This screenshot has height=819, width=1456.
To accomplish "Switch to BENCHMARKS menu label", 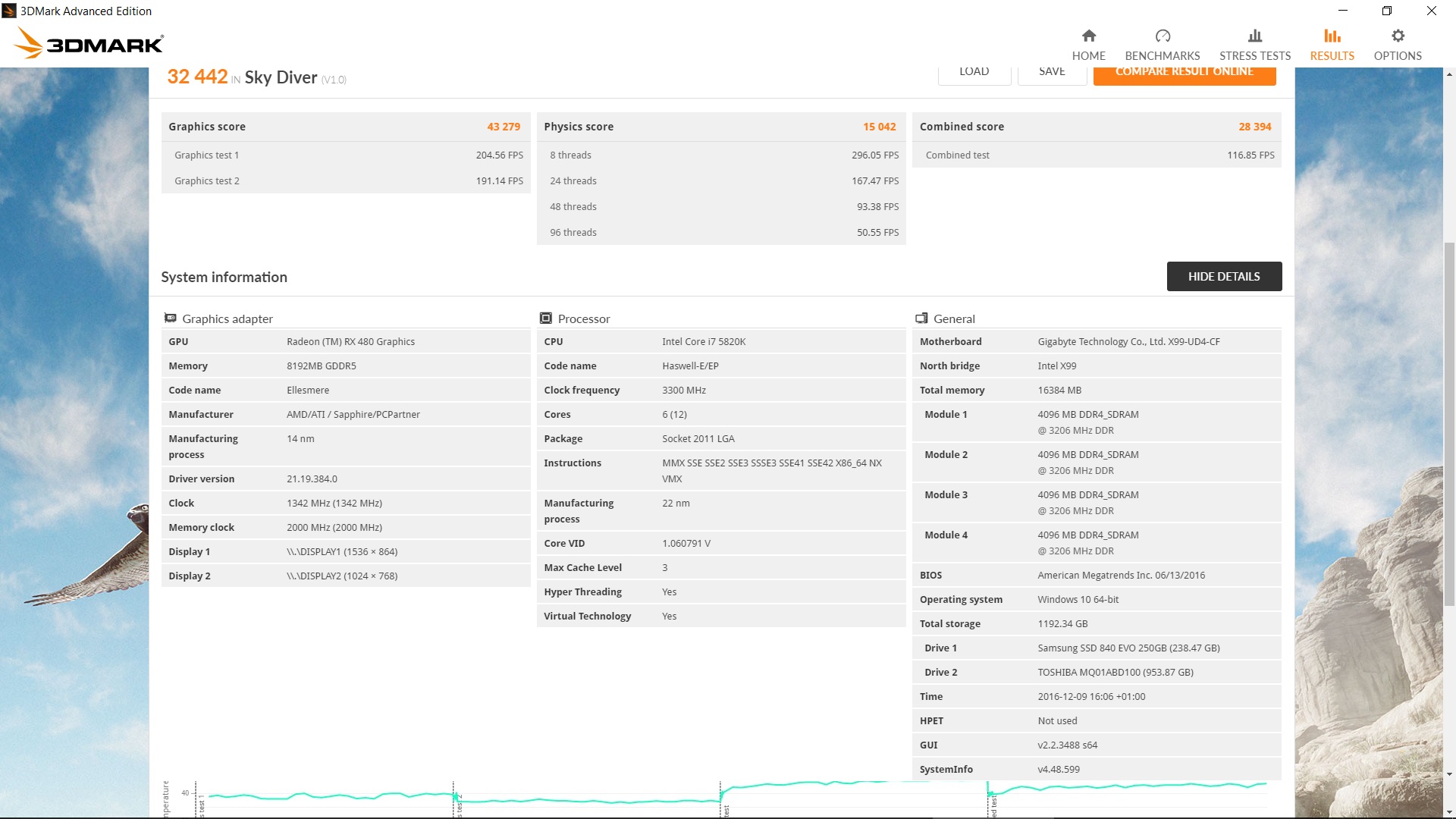I will pos(1163,55).
